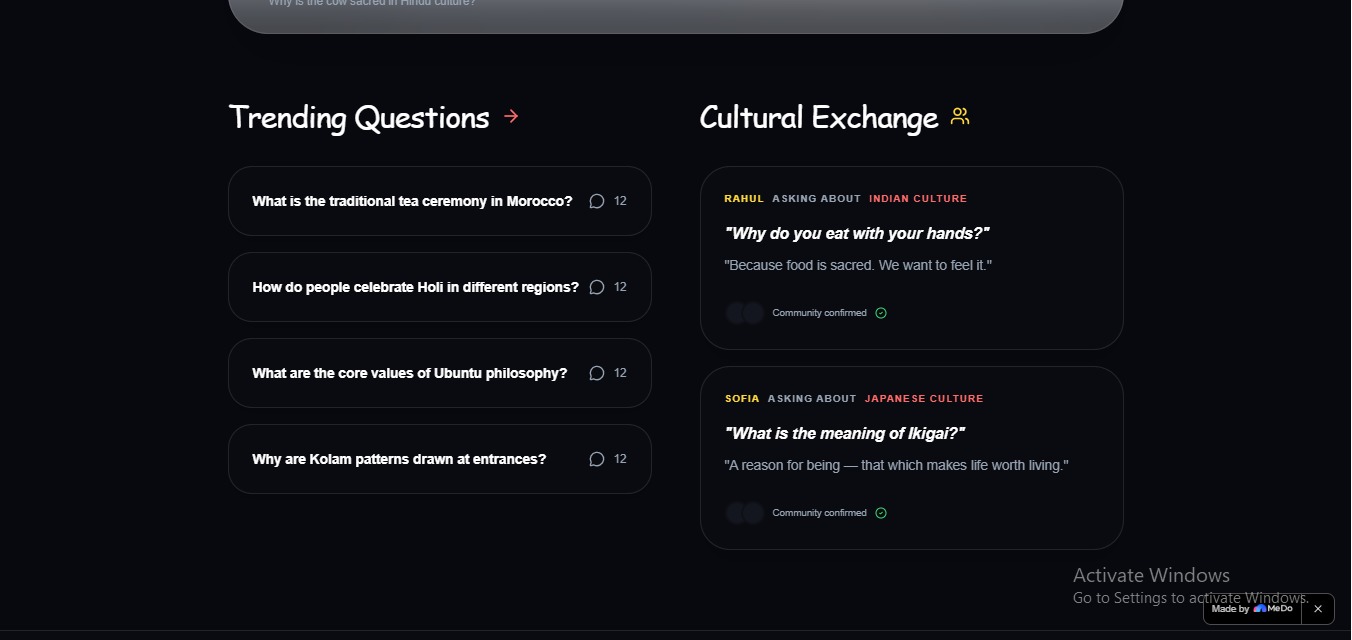Click avatar circles on Rahul's card
Screen dimensions: 1352x640
pyautogui.click(x=744, y=313)
